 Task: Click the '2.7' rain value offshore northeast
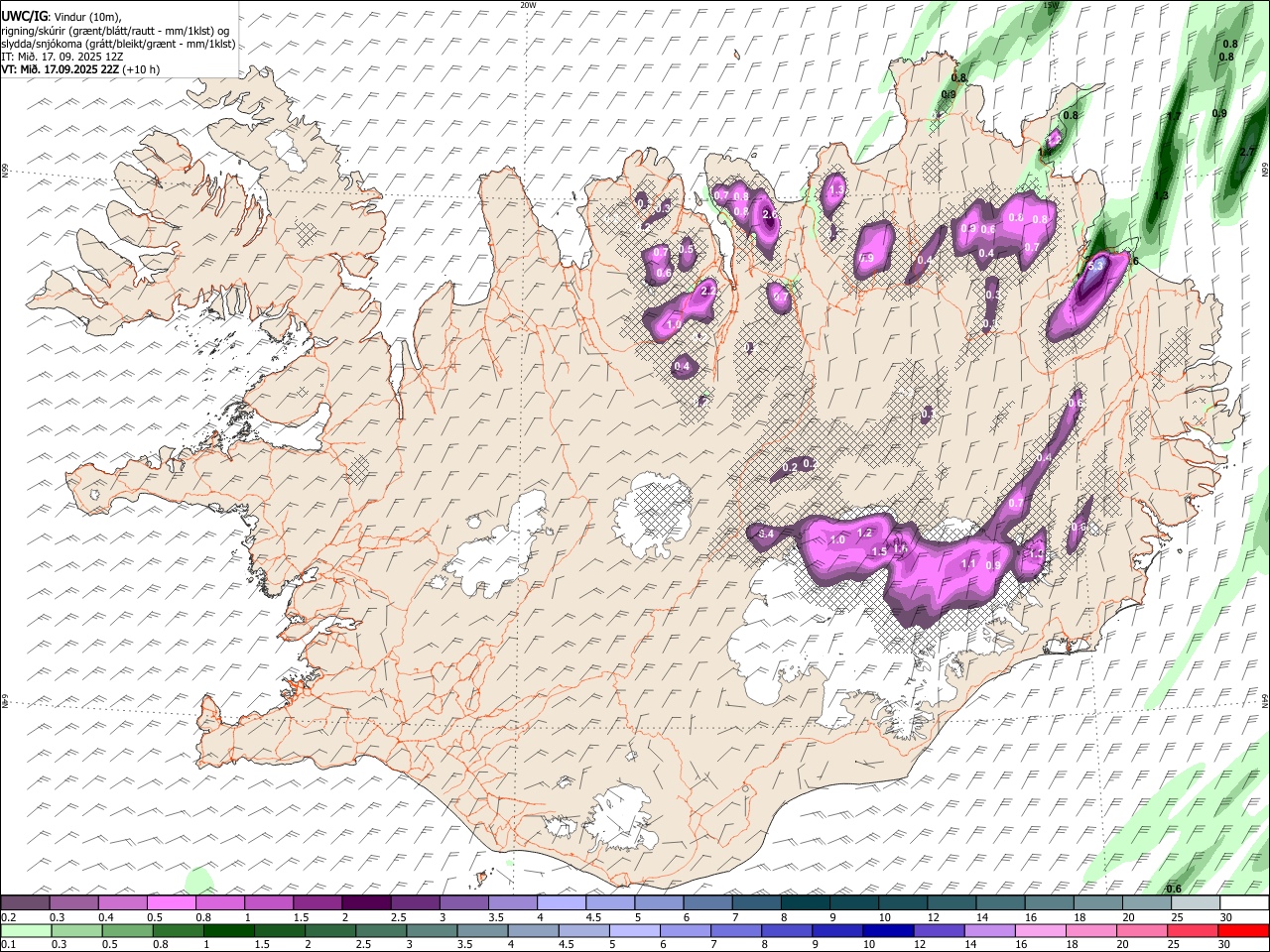pos(1248,152)
